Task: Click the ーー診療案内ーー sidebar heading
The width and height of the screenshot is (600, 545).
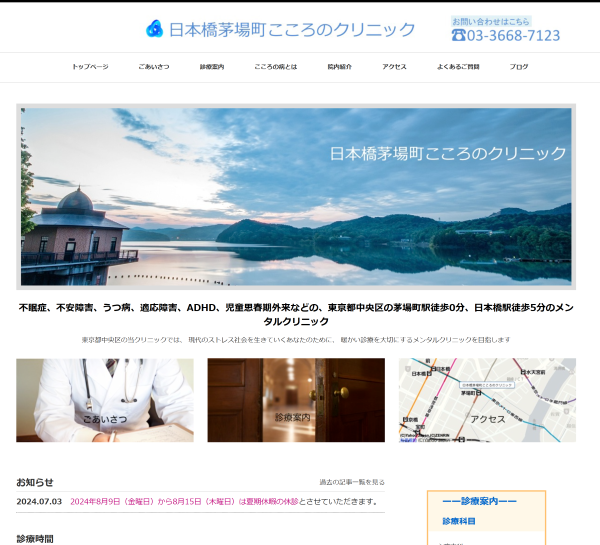Action: (479, 501)
